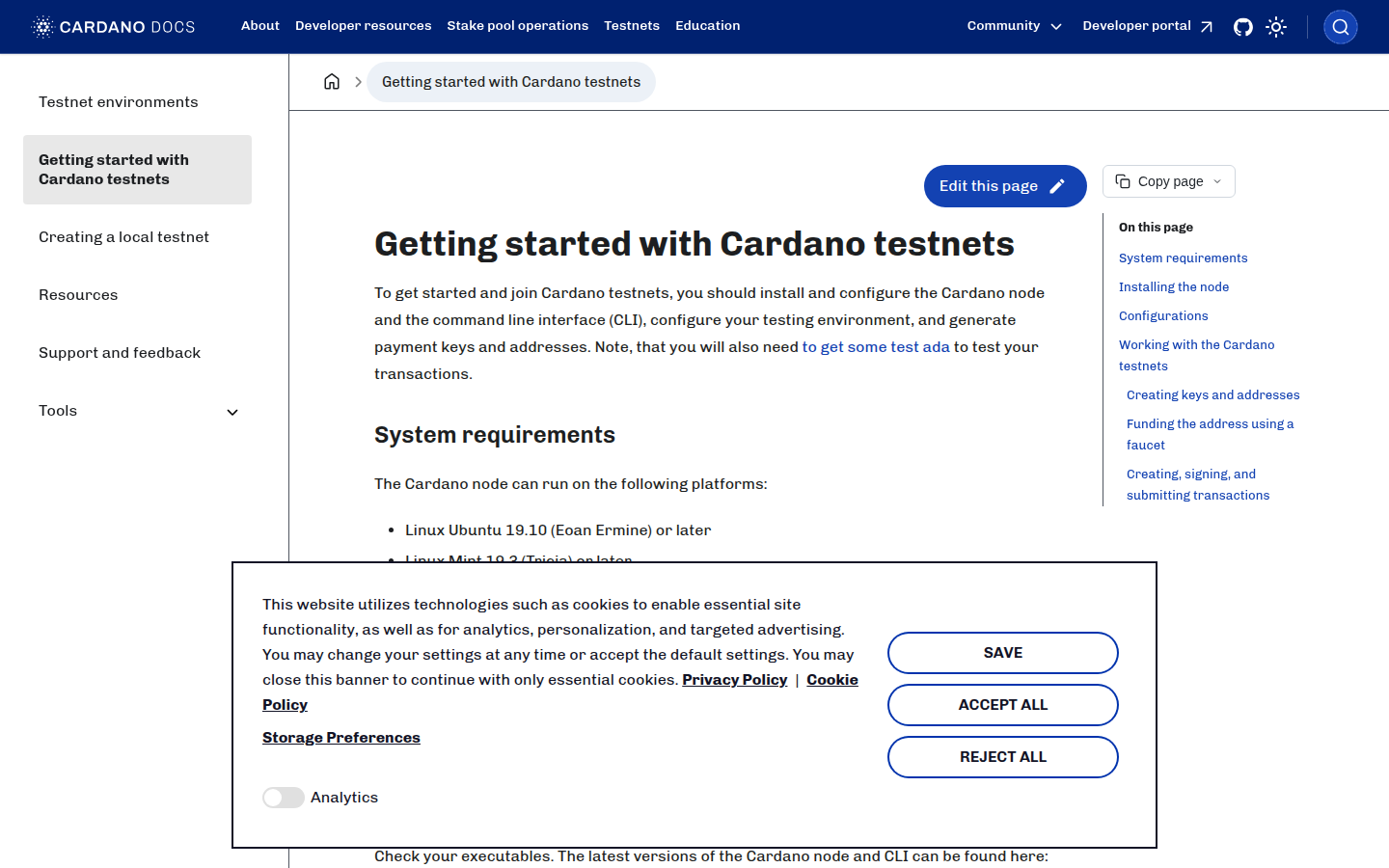Open the Privacy Policy link

tap(735, 680)
